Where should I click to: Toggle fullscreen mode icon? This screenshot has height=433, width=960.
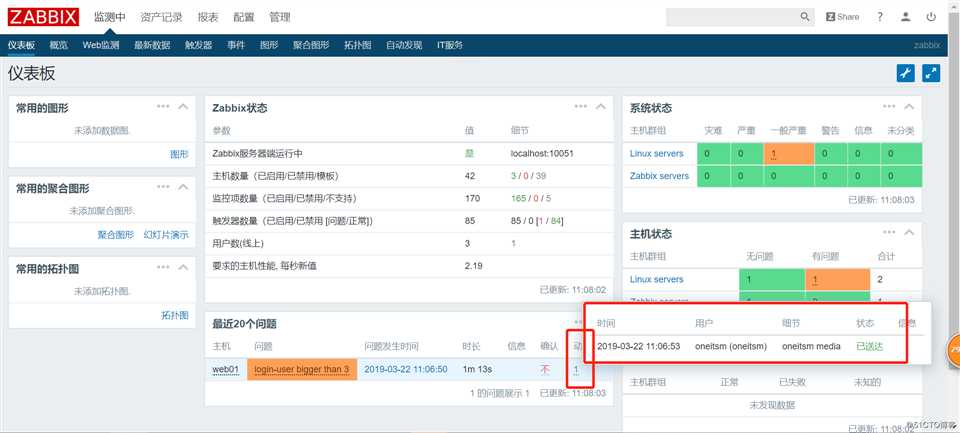[x=931, y=73]
